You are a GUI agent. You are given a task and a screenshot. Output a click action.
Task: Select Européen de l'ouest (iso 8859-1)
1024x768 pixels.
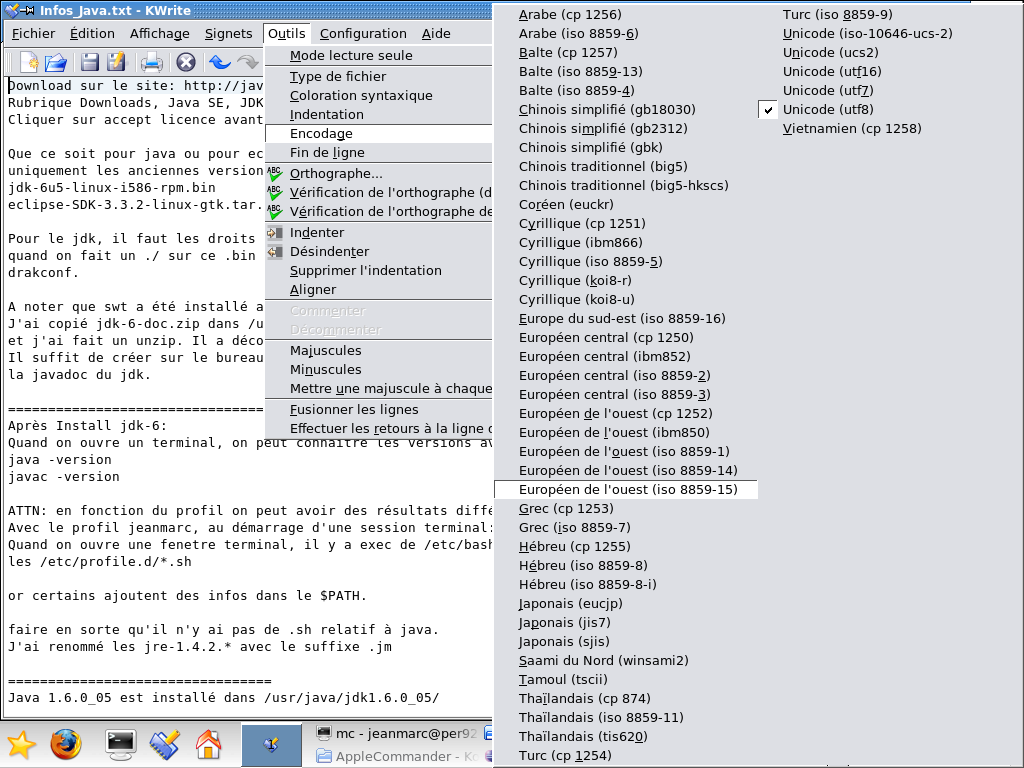tap(626, 451)
